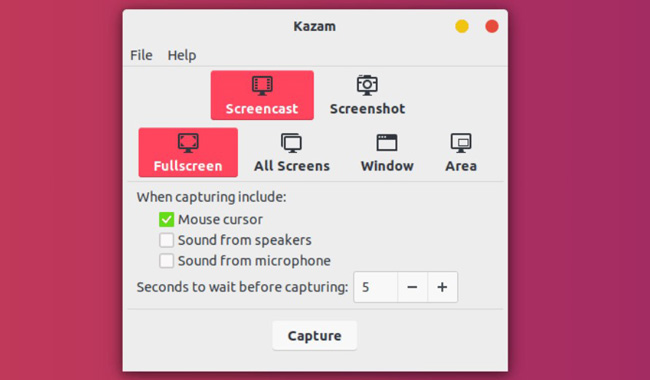Enable Sound from speakers
The height and width of the screenshot is (380, 650).
[x=166, y=240]
